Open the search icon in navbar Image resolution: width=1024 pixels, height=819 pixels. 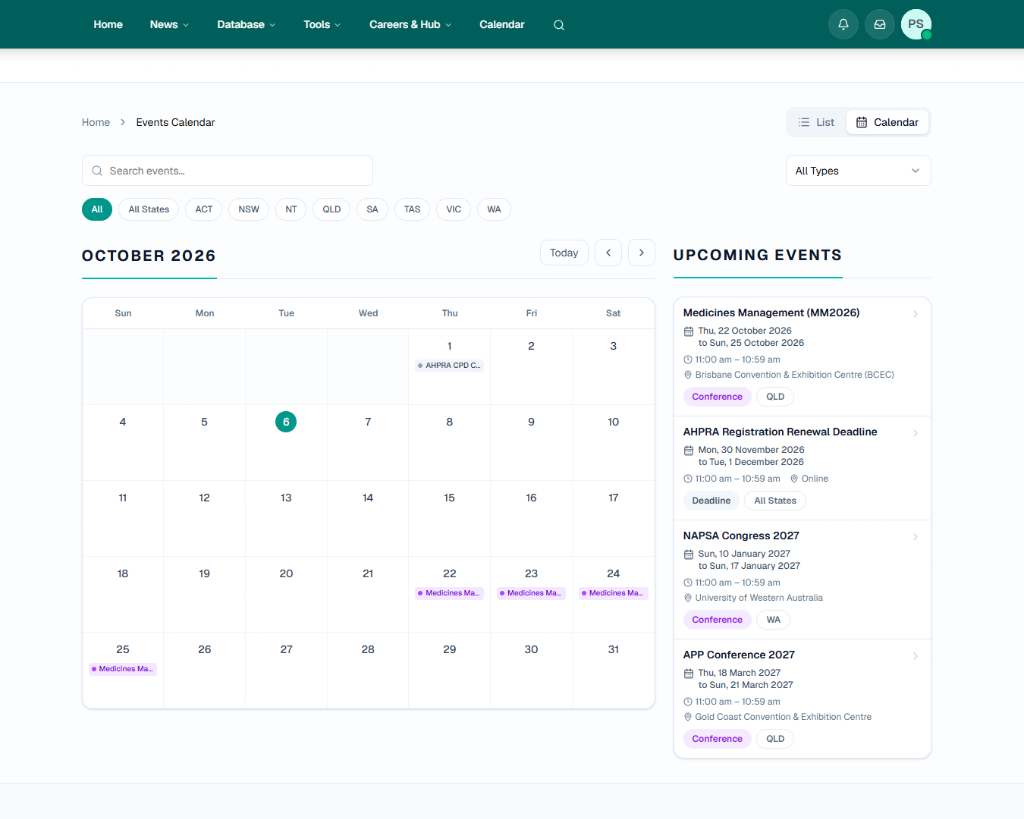(x=559, y=25)
